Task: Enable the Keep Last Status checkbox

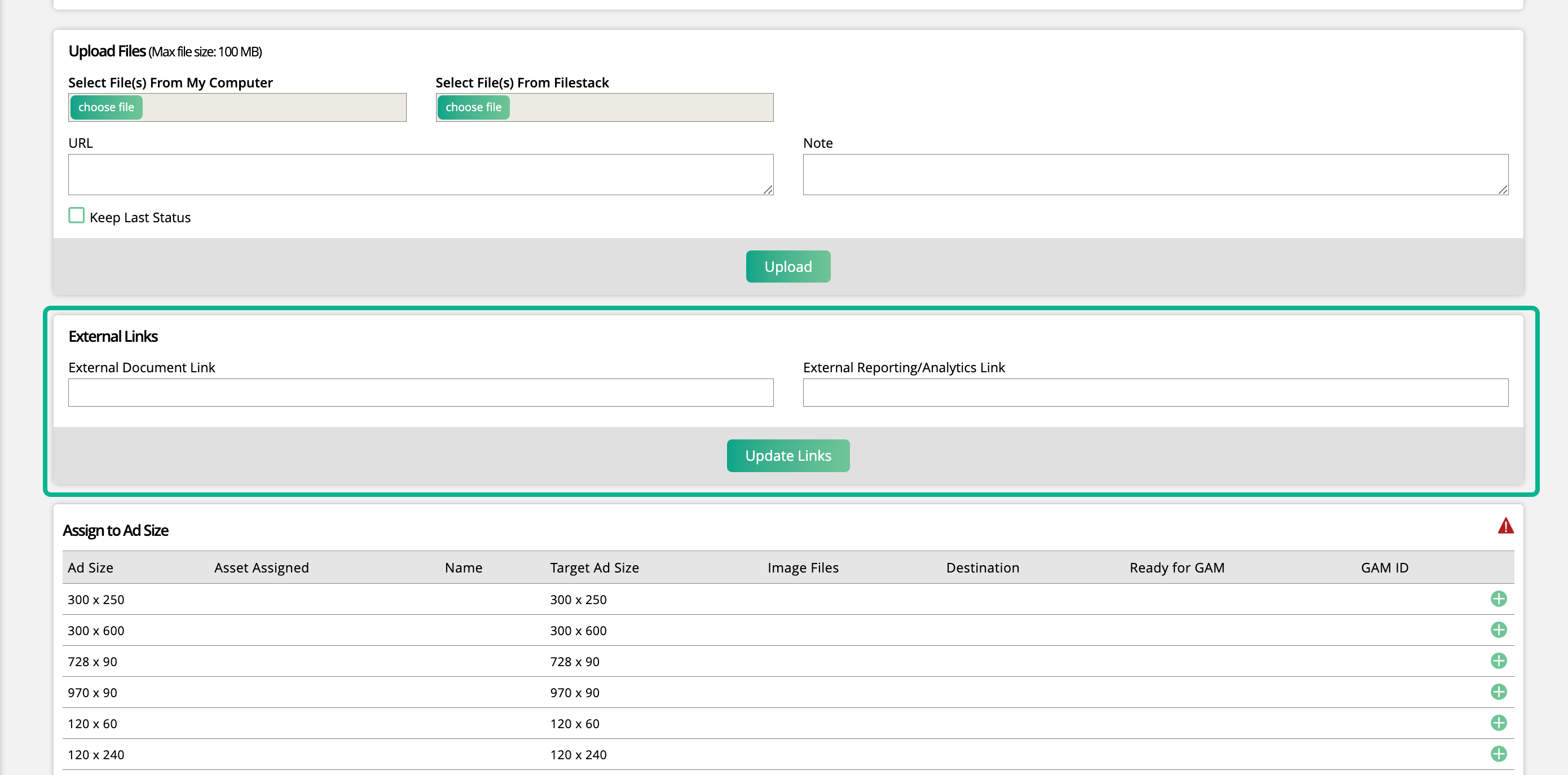Action: point(76,215)
